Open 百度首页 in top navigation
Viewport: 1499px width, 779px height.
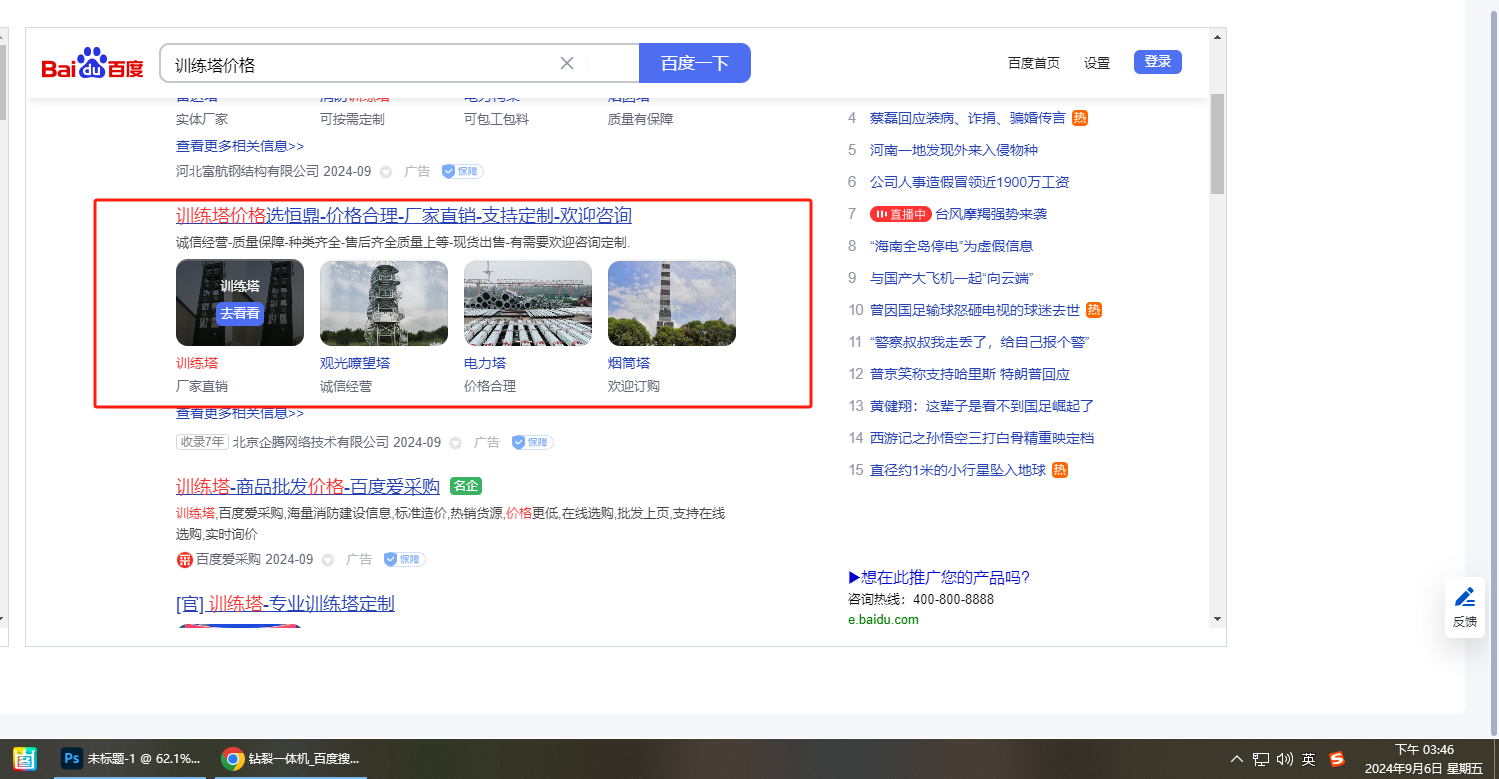(1033, 63)
